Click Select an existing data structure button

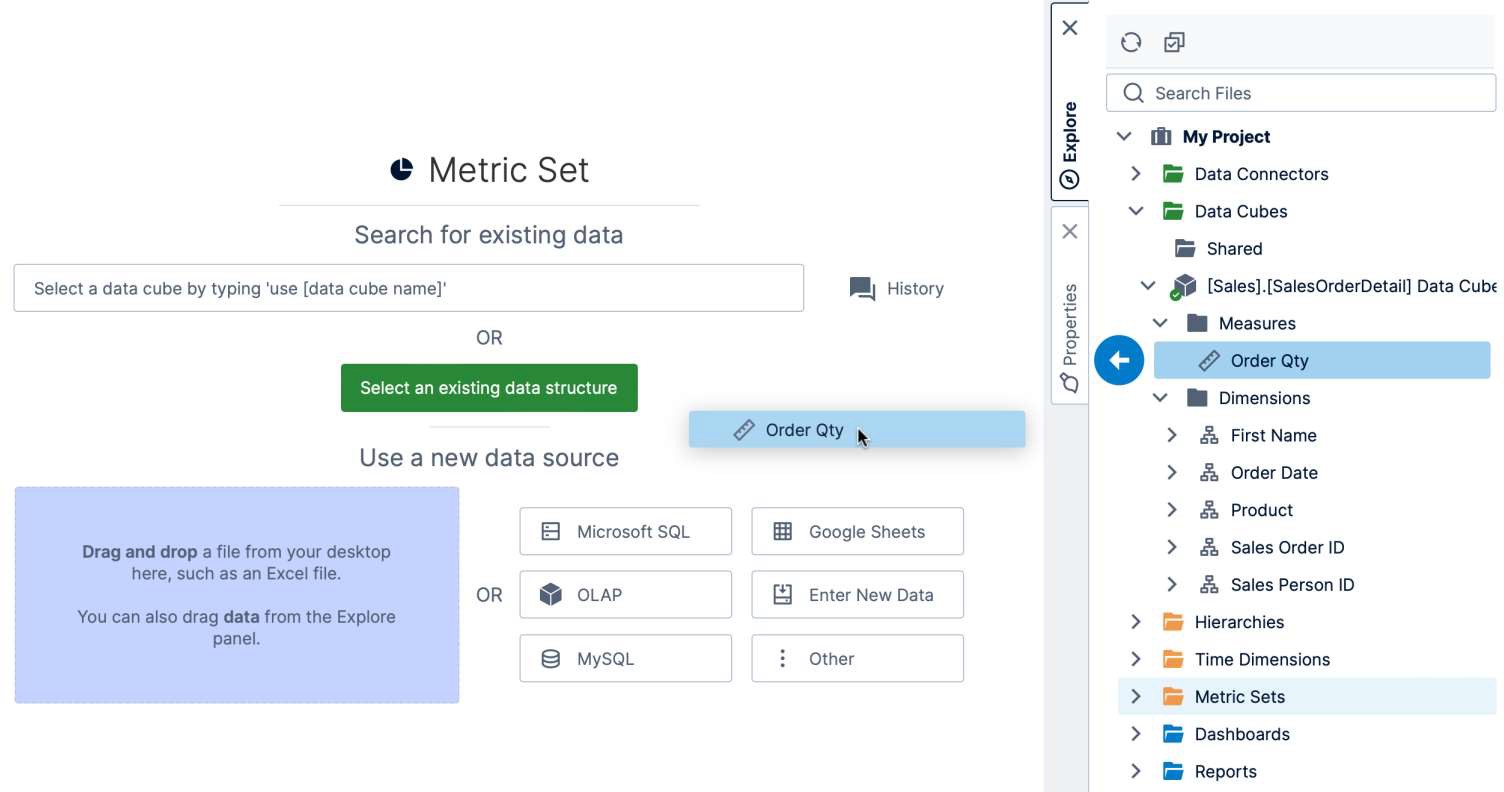tap(489, 388)
